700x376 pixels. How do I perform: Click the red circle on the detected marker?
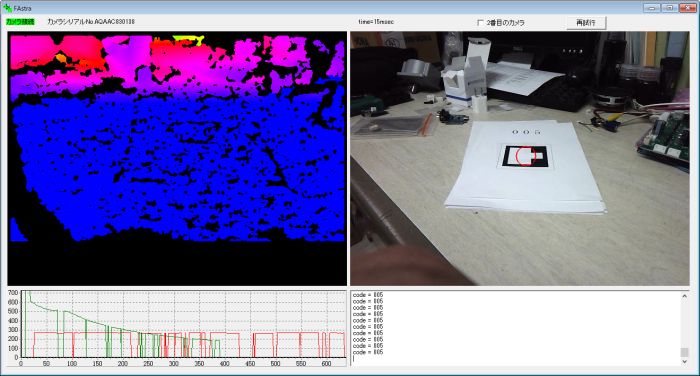click(525, 156)
